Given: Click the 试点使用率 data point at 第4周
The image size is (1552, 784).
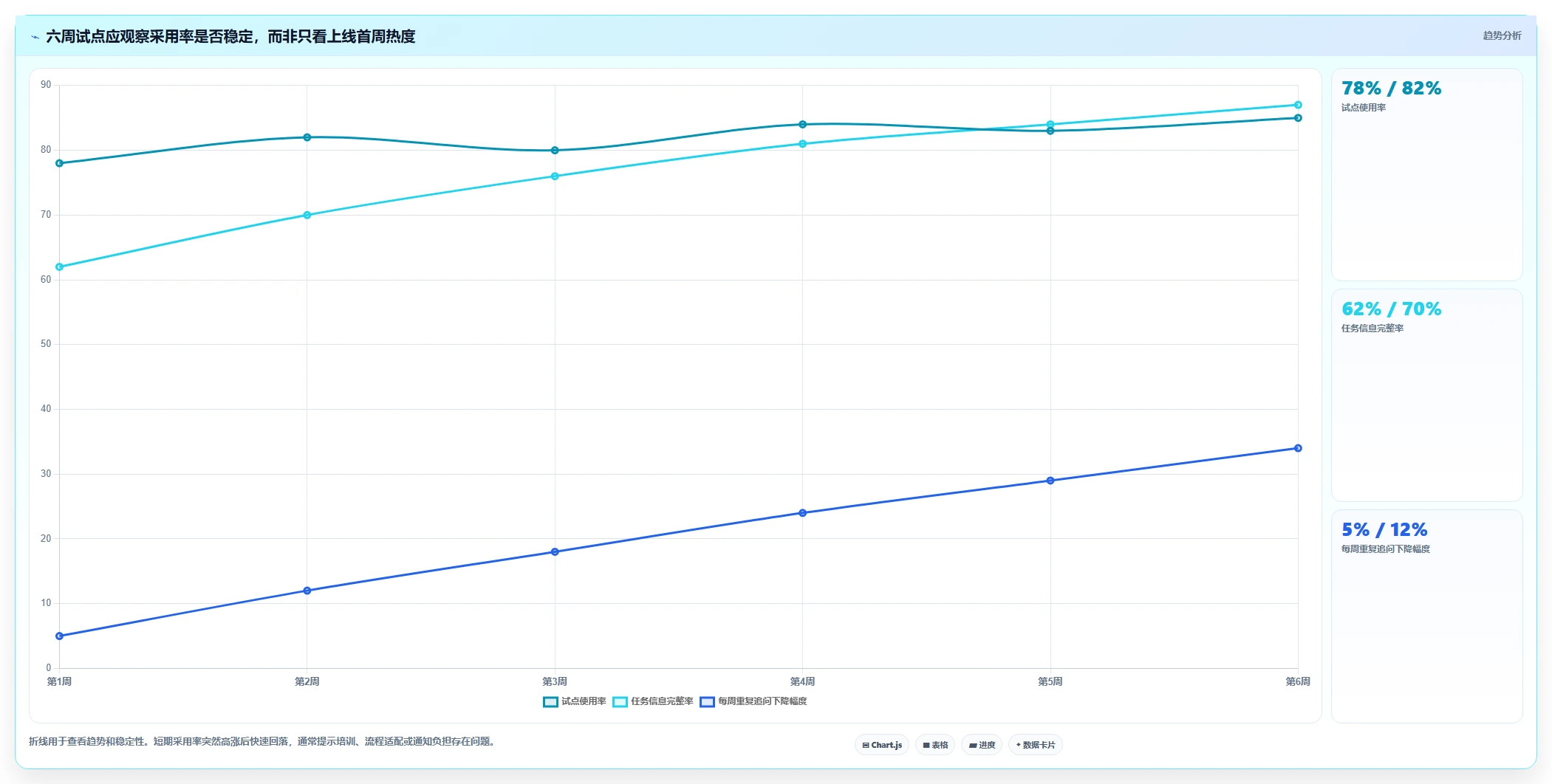Looking at the screenshot, I should 802,125.
